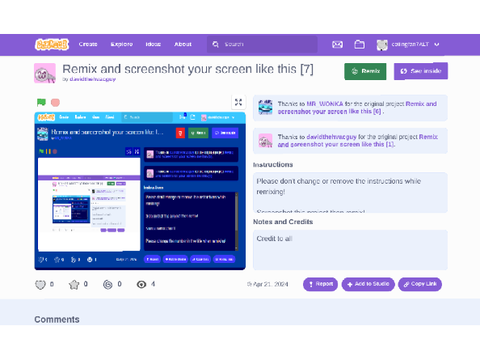Viewport: 480px width, 360px height.
Task: Click the Instructions heading
Action: pos(273,165)
